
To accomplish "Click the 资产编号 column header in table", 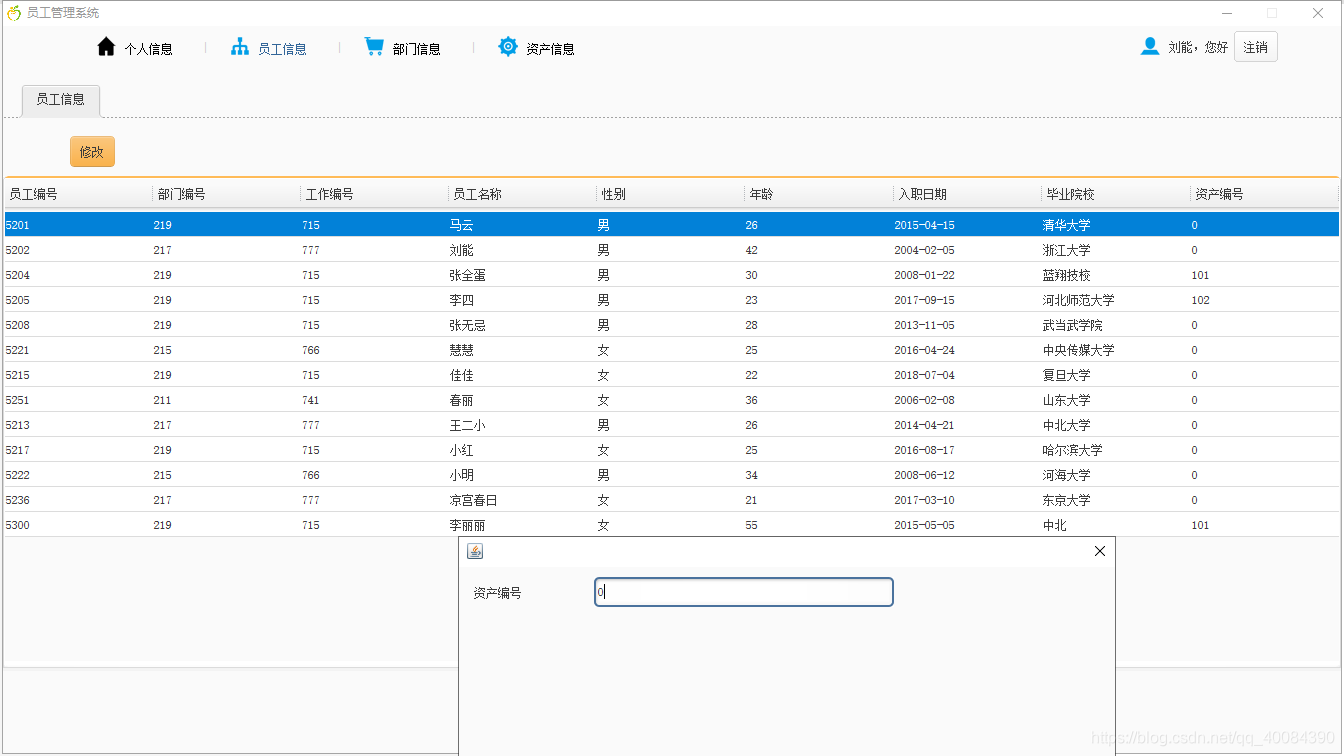I will pos(1264,194).
